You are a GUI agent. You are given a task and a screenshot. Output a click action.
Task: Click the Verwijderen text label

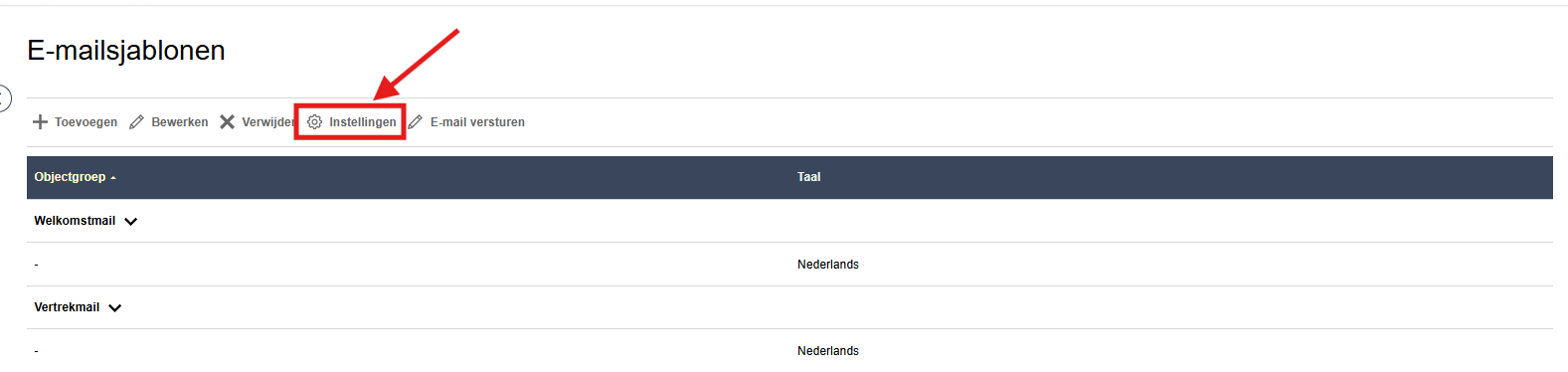coord(268,122)
